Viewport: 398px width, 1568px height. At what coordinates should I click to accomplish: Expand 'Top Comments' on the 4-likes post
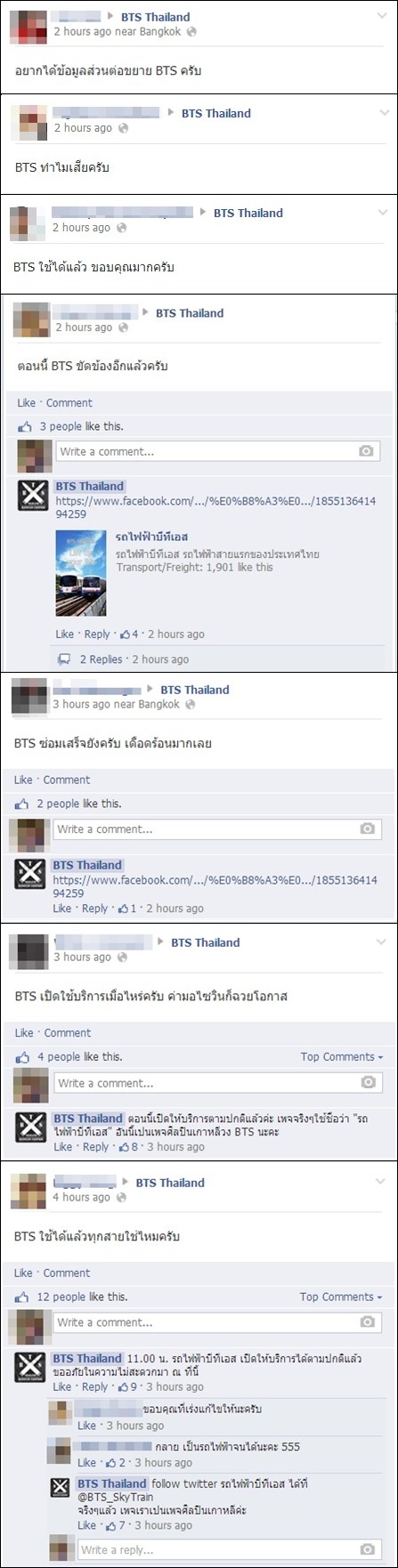pyautogui.click(x=342, y=1057)
